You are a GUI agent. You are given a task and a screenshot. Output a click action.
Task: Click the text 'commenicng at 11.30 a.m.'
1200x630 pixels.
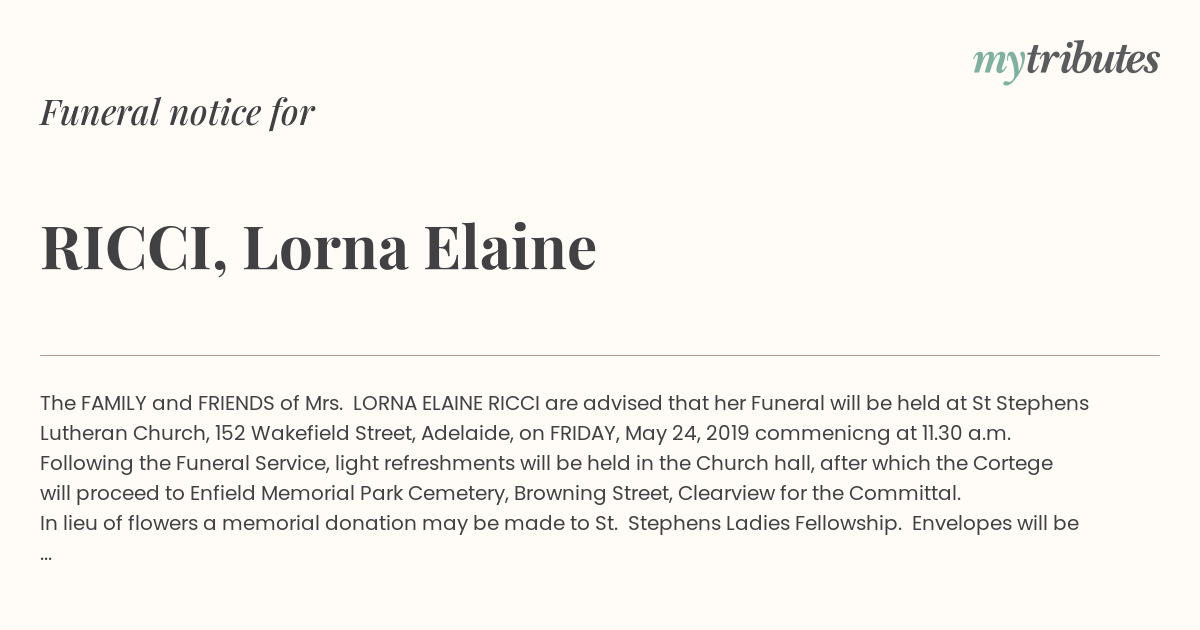tap(884, 433)
